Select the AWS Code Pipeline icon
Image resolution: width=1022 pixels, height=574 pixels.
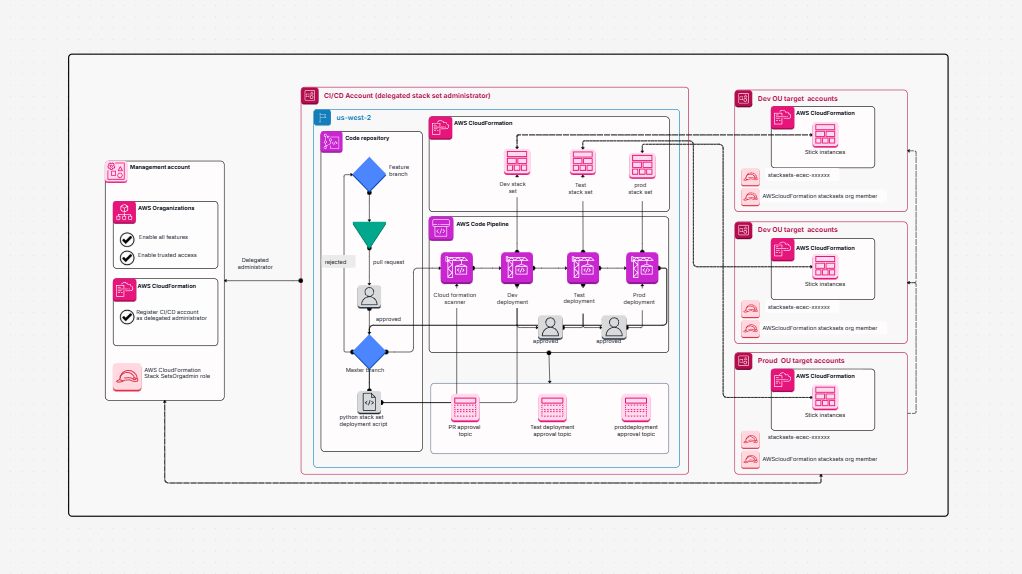point(441,229)
